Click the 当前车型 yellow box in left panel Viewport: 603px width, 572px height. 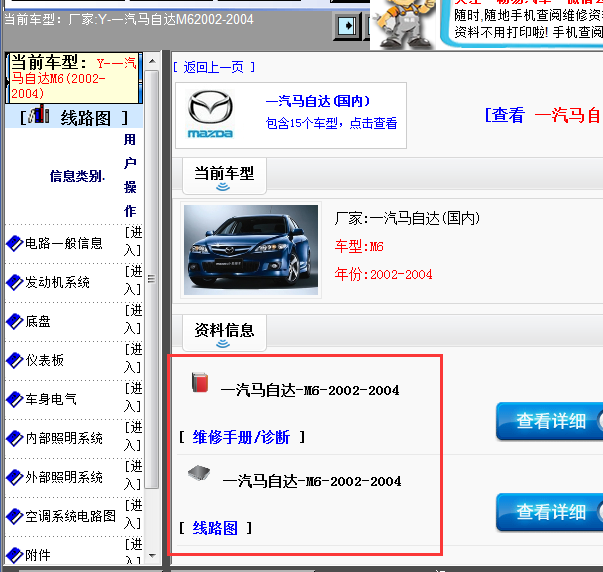coord(74,78)
